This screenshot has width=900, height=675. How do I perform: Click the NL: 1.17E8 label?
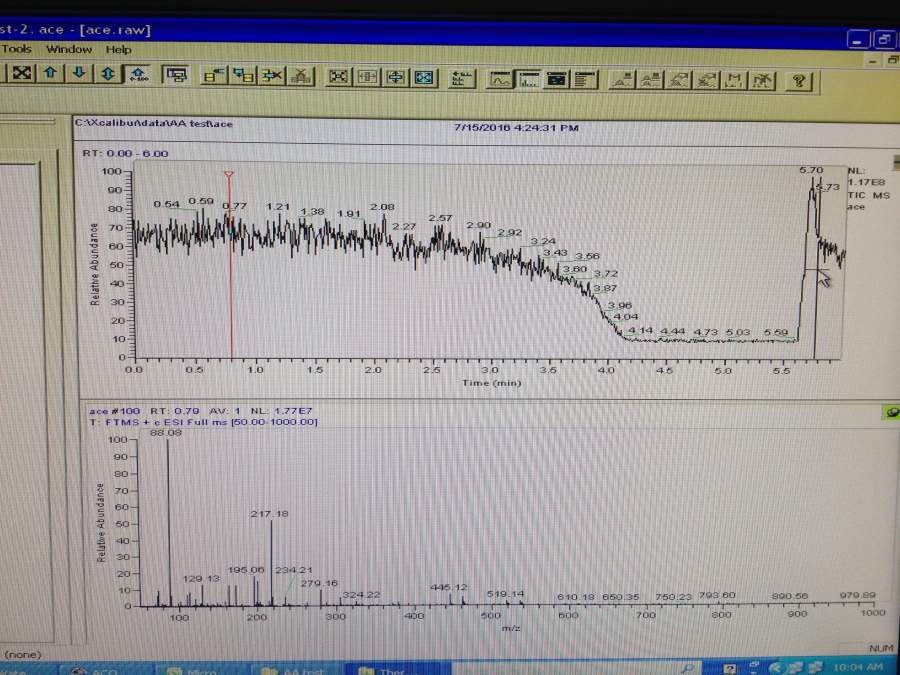point(866,176)
